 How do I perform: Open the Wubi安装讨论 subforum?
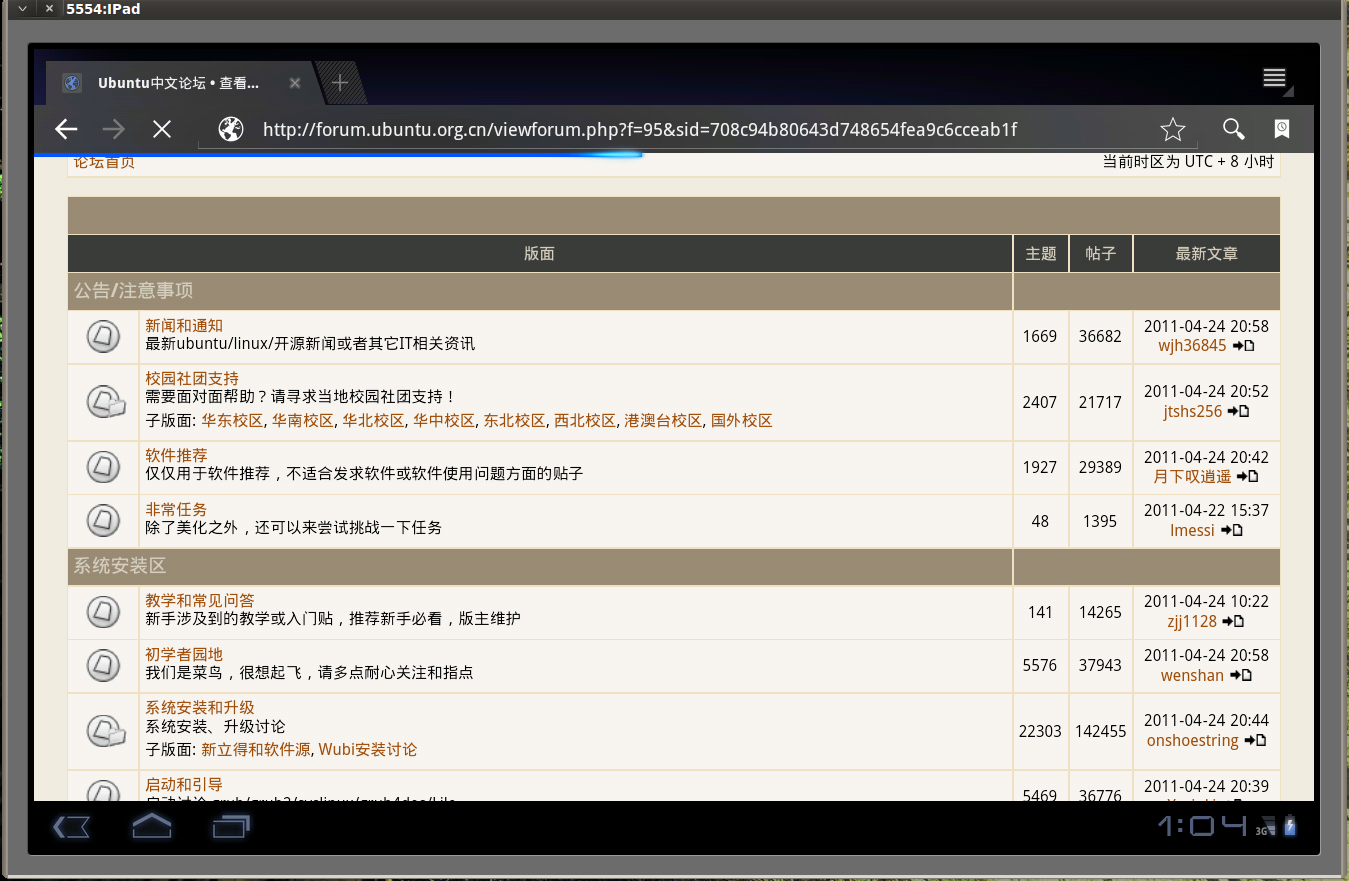coord(368,749)
